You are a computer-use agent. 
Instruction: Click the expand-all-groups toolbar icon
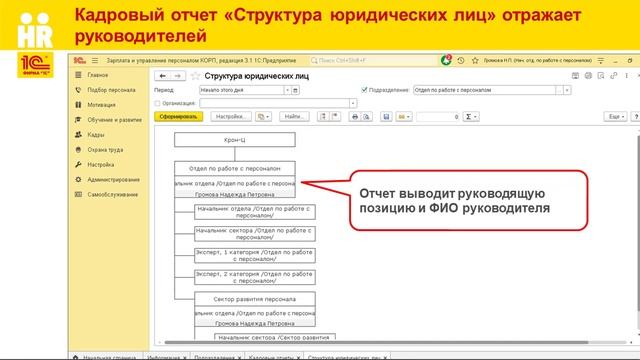(323, 117)
